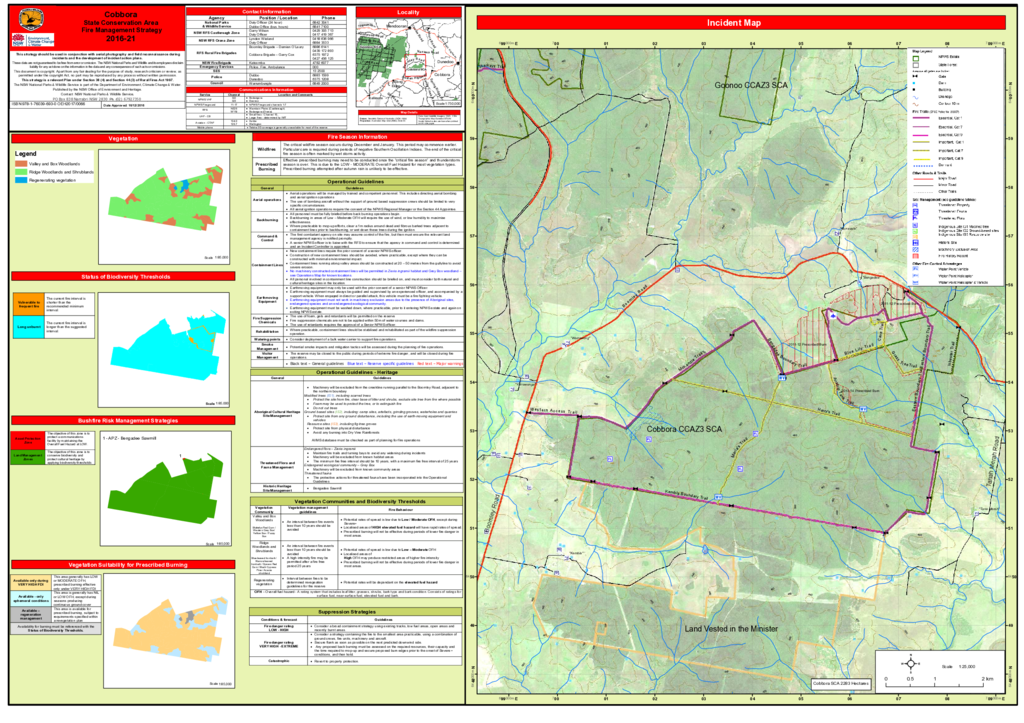1024x723 pixels.
Task: Click the cyan Long unburnt swatch
Action: [x=29, y=327]
